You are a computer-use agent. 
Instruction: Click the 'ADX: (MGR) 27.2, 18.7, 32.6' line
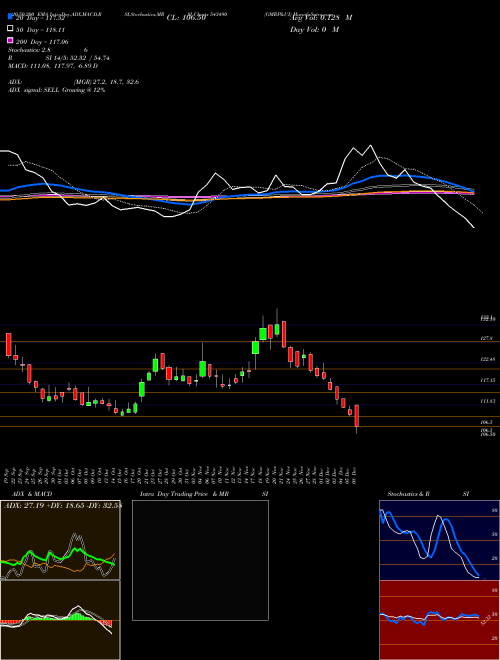pyautogui.click(x=73, y=82)
